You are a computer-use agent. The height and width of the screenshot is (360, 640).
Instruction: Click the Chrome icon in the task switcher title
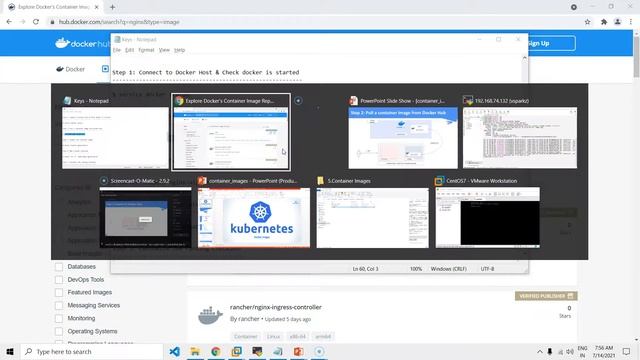(x=179, y=100)
